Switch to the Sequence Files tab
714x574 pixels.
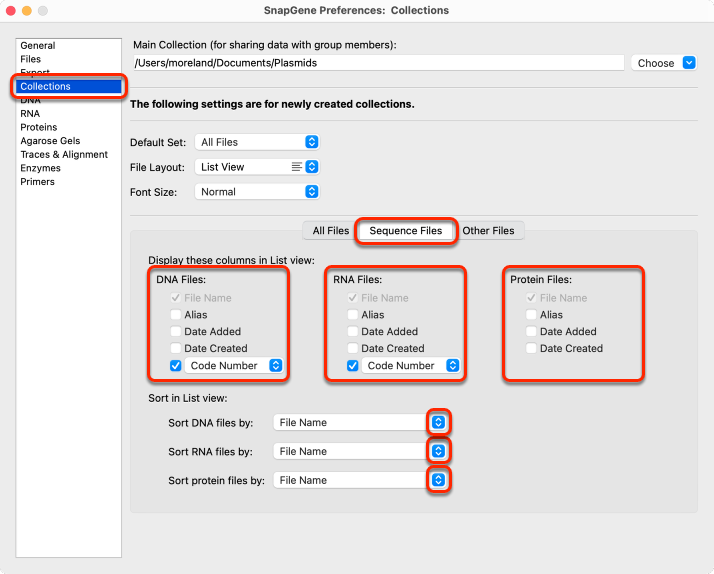point(406,231)
